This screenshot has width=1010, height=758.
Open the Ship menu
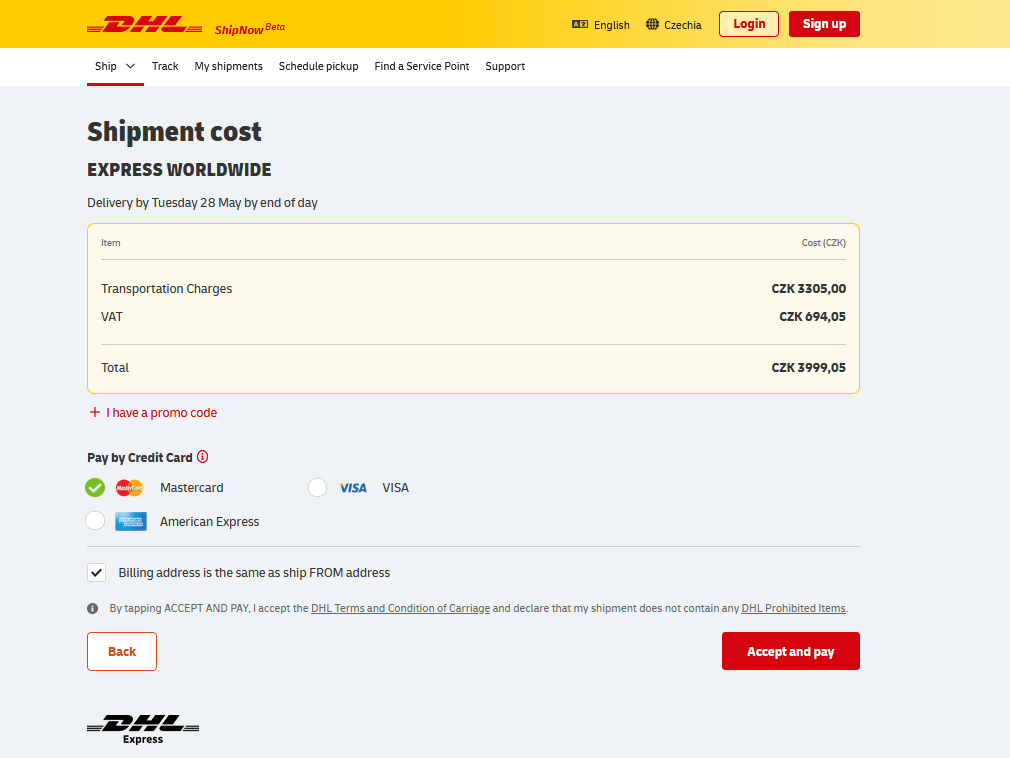click(x=115, y=66)
